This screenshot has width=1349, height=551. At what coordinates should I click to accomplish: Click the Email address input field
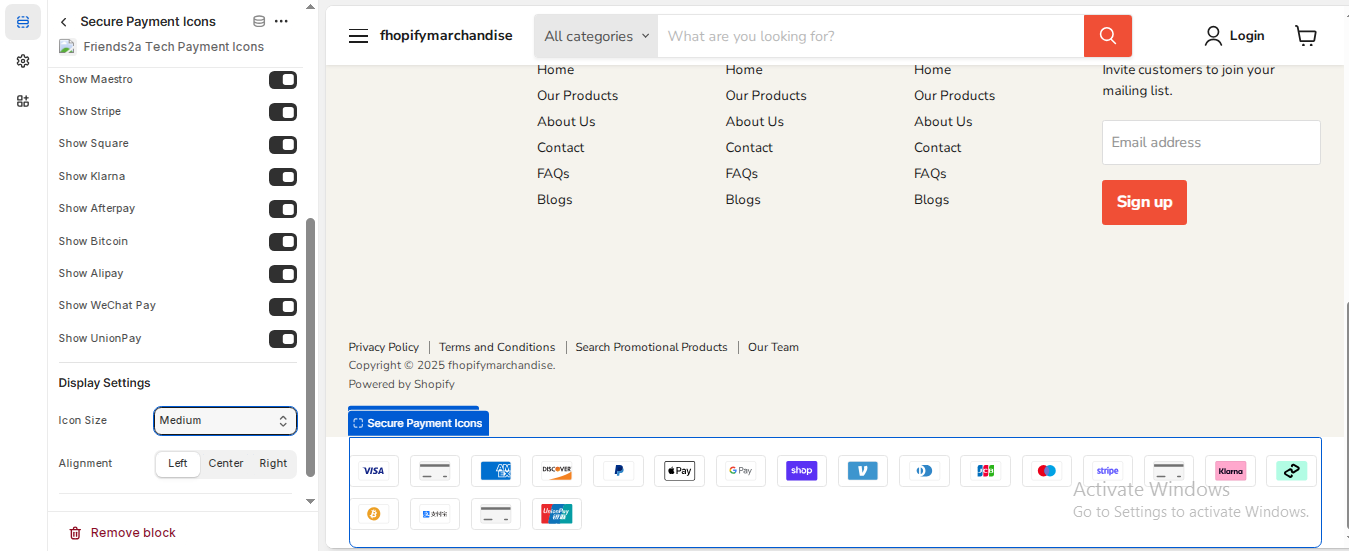[x=1210, y=143]
